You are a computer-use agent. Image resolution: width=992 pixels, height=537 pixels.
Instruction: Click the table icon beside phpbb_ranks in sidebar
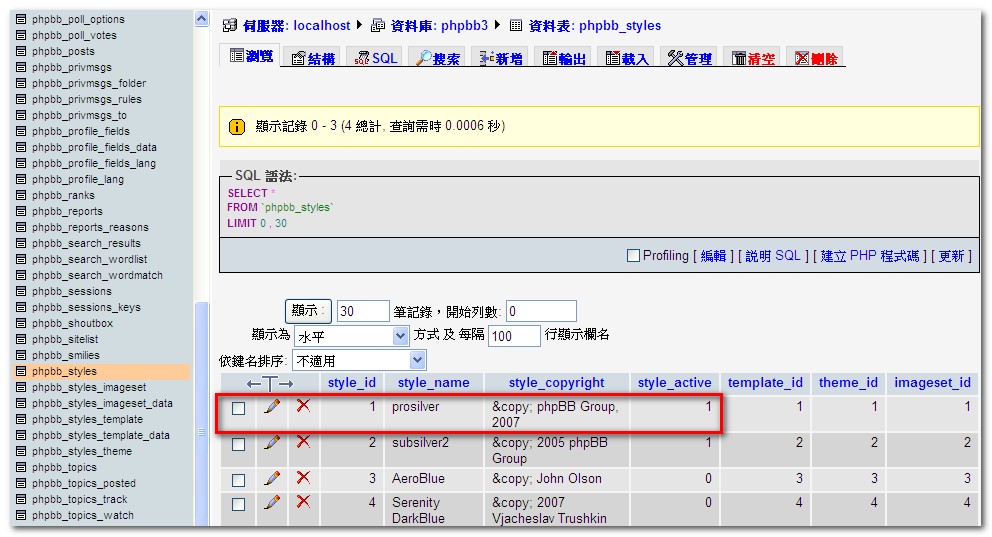21,195
